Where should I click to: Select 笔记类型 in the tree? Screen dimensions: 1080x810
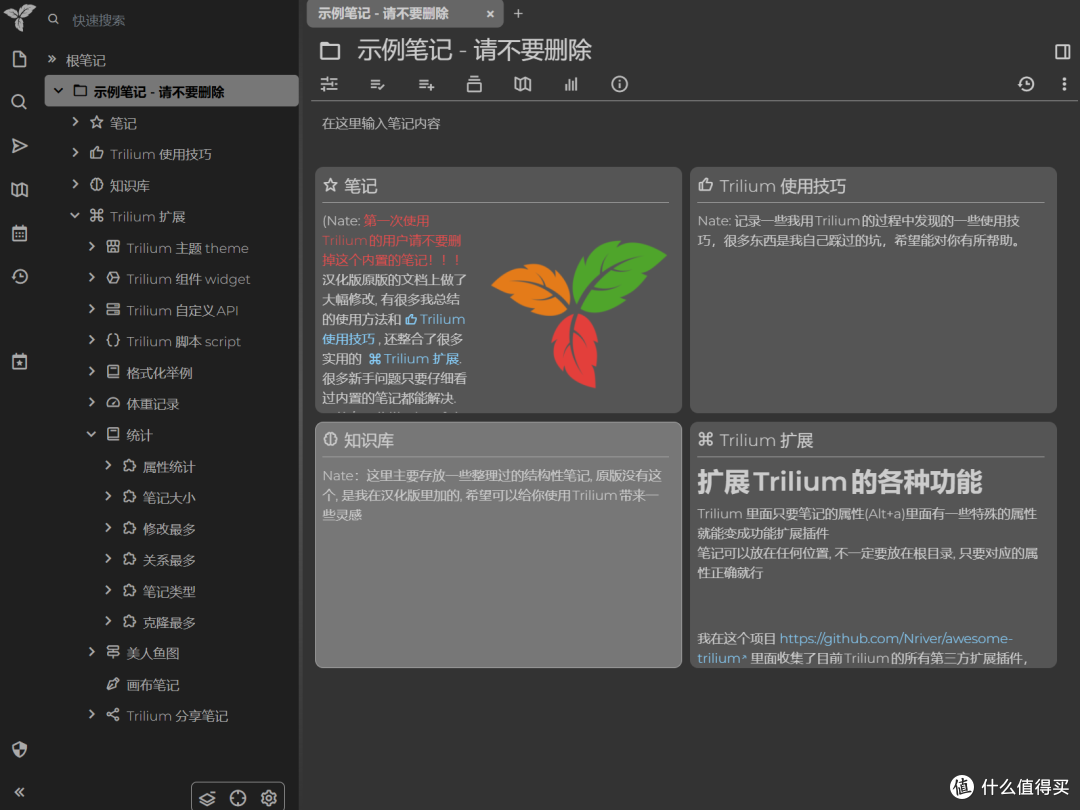pos(169,591)
